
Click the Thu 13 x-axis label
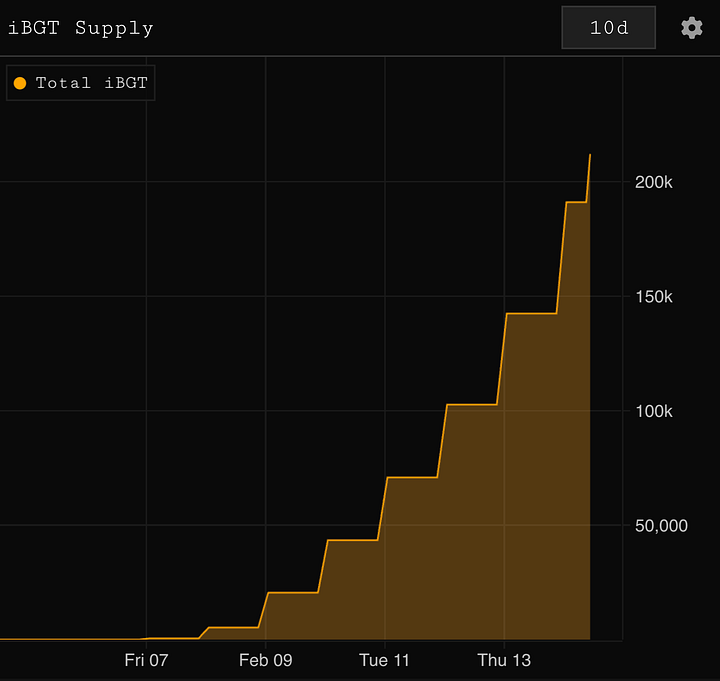click(x=504, y=660)
